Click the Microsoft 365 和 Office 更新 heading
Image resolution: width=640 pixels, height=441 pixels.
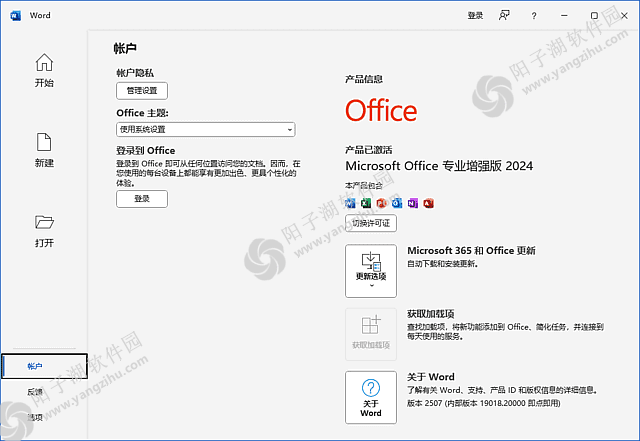coord(471,250)
